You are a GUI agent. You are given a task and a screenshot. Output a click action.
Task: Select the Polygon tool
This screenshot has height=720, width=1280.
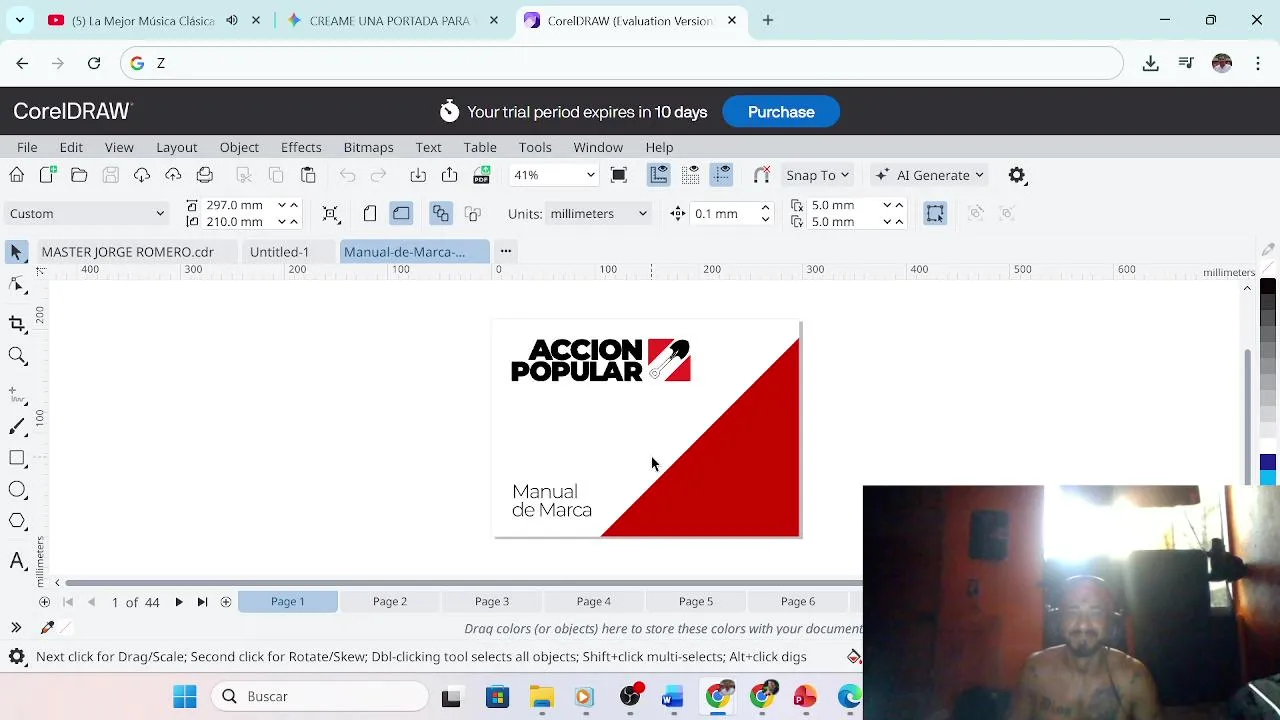tap(17, 521)
